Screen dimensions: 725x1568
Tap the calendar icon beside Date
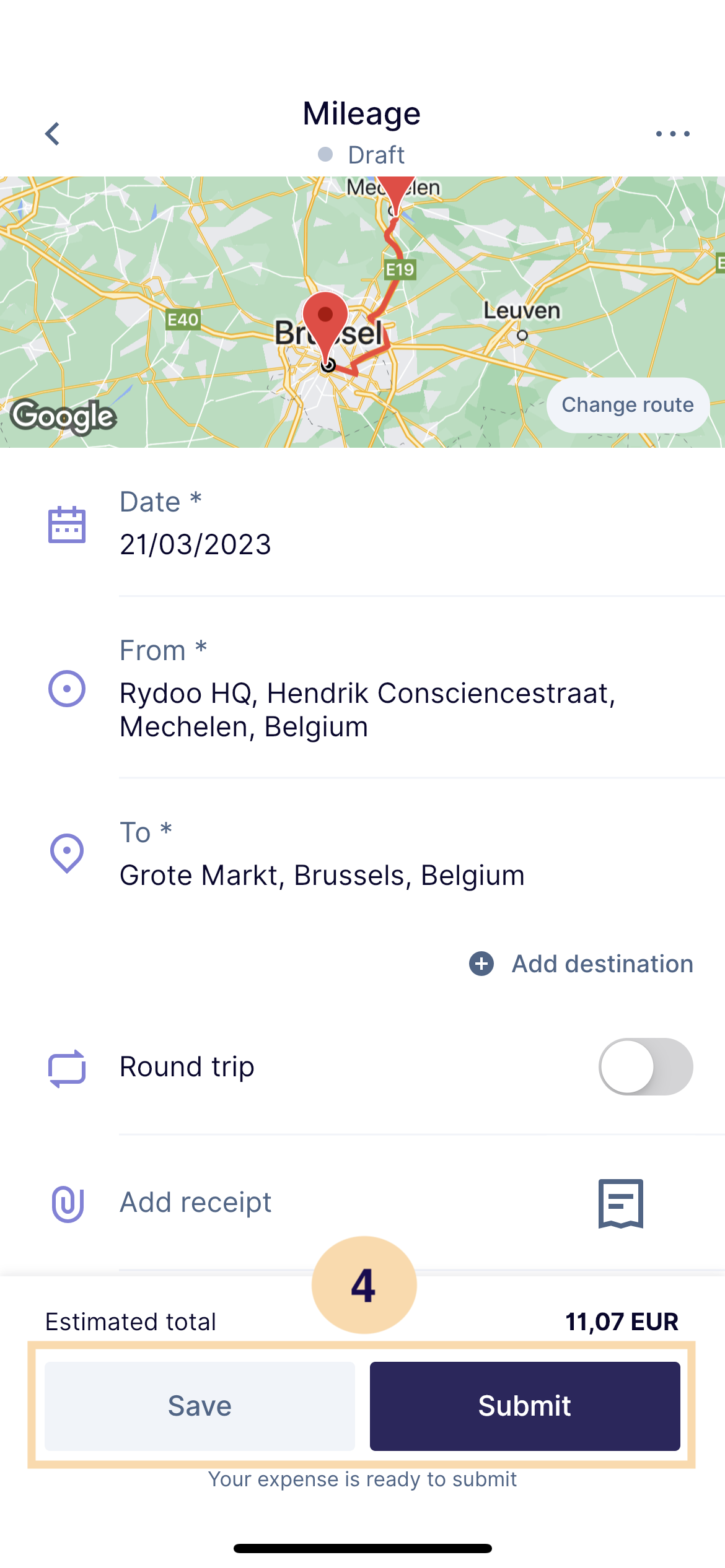[67, 525]
